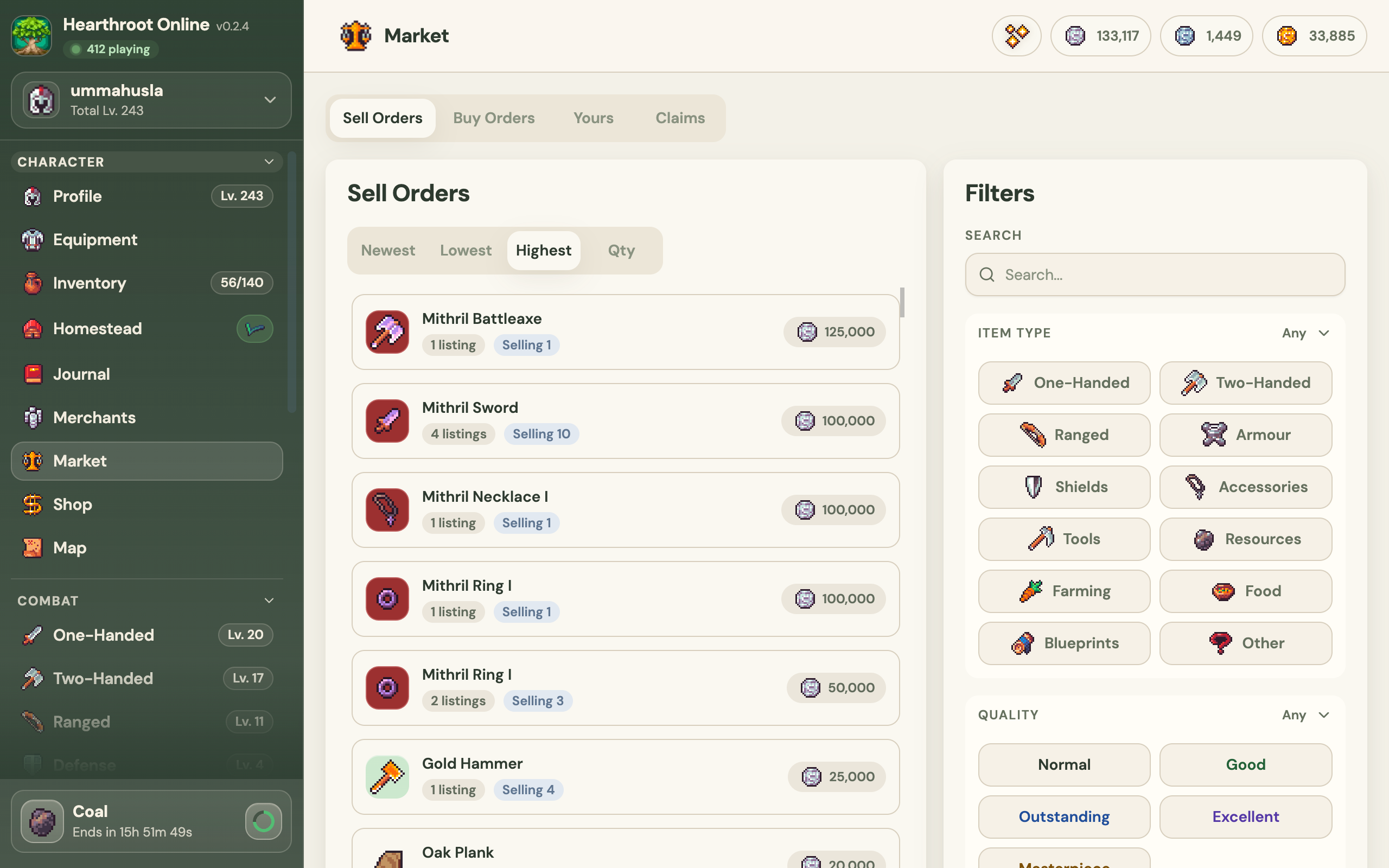
Task: Open Homestead in the sidebar
Action: [147, 328]
